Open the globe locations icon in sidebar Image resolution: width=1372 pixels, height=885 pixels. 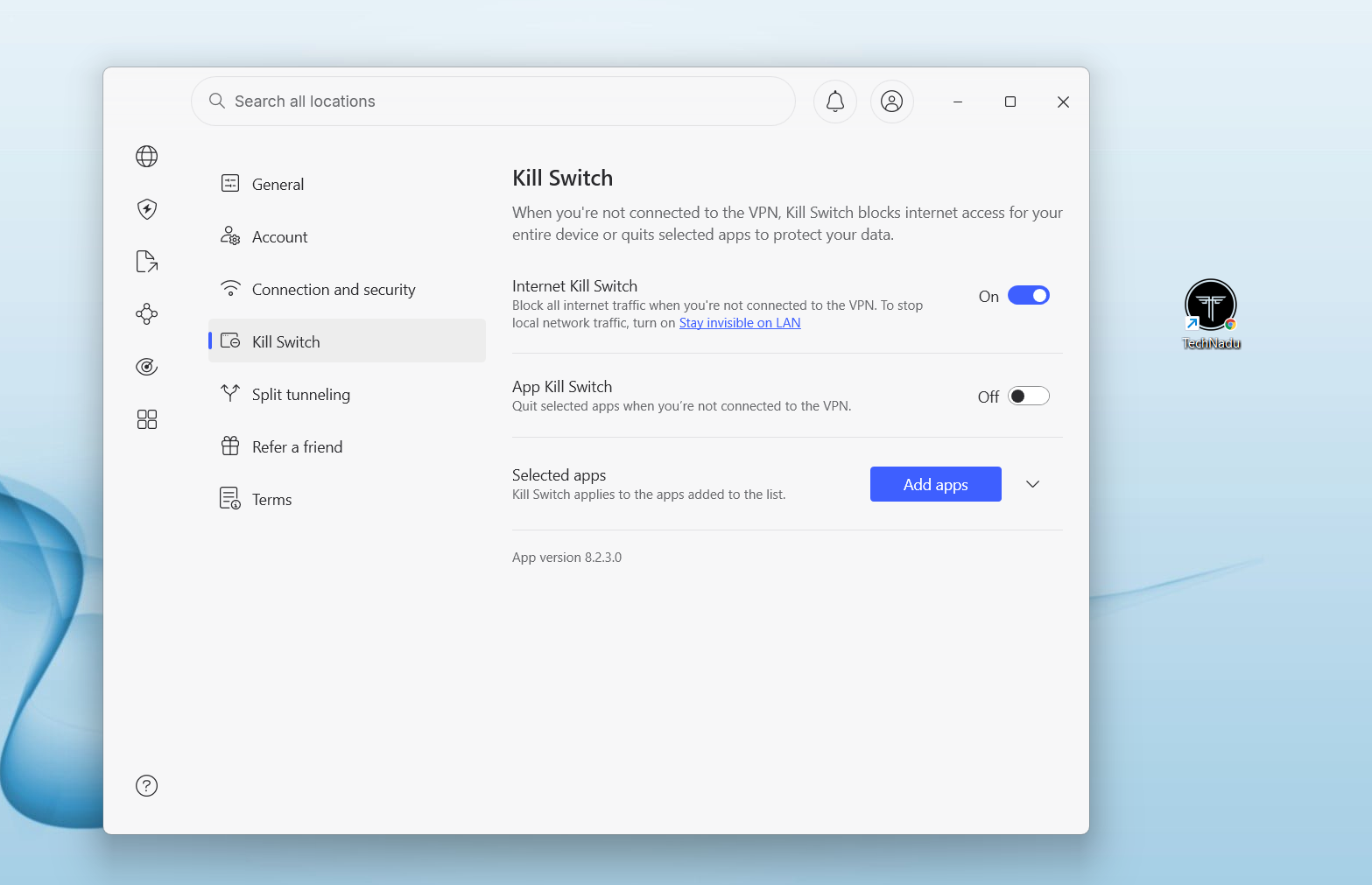pyautogui.click(x=146, y=157)
